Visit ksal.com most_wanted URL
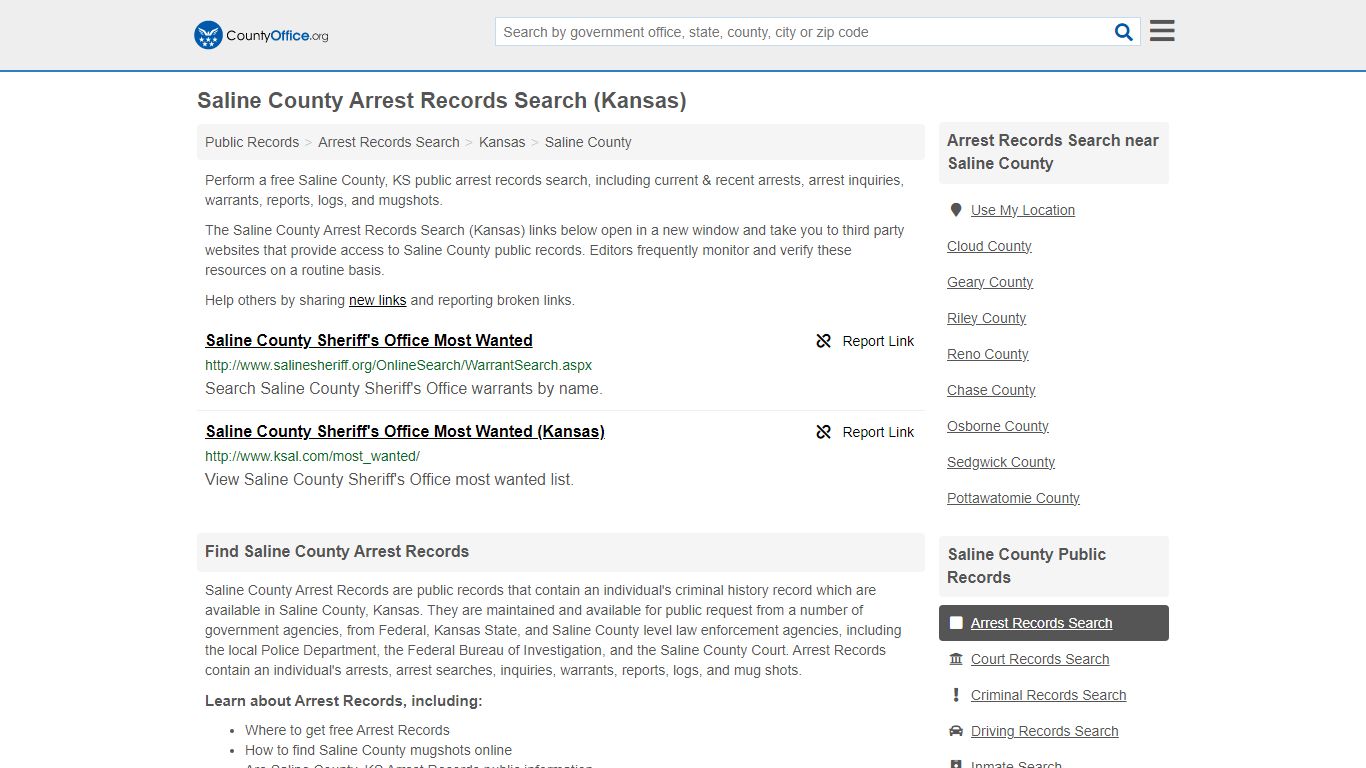Screen dimensions: 1366x768 (x=312, y=456)
